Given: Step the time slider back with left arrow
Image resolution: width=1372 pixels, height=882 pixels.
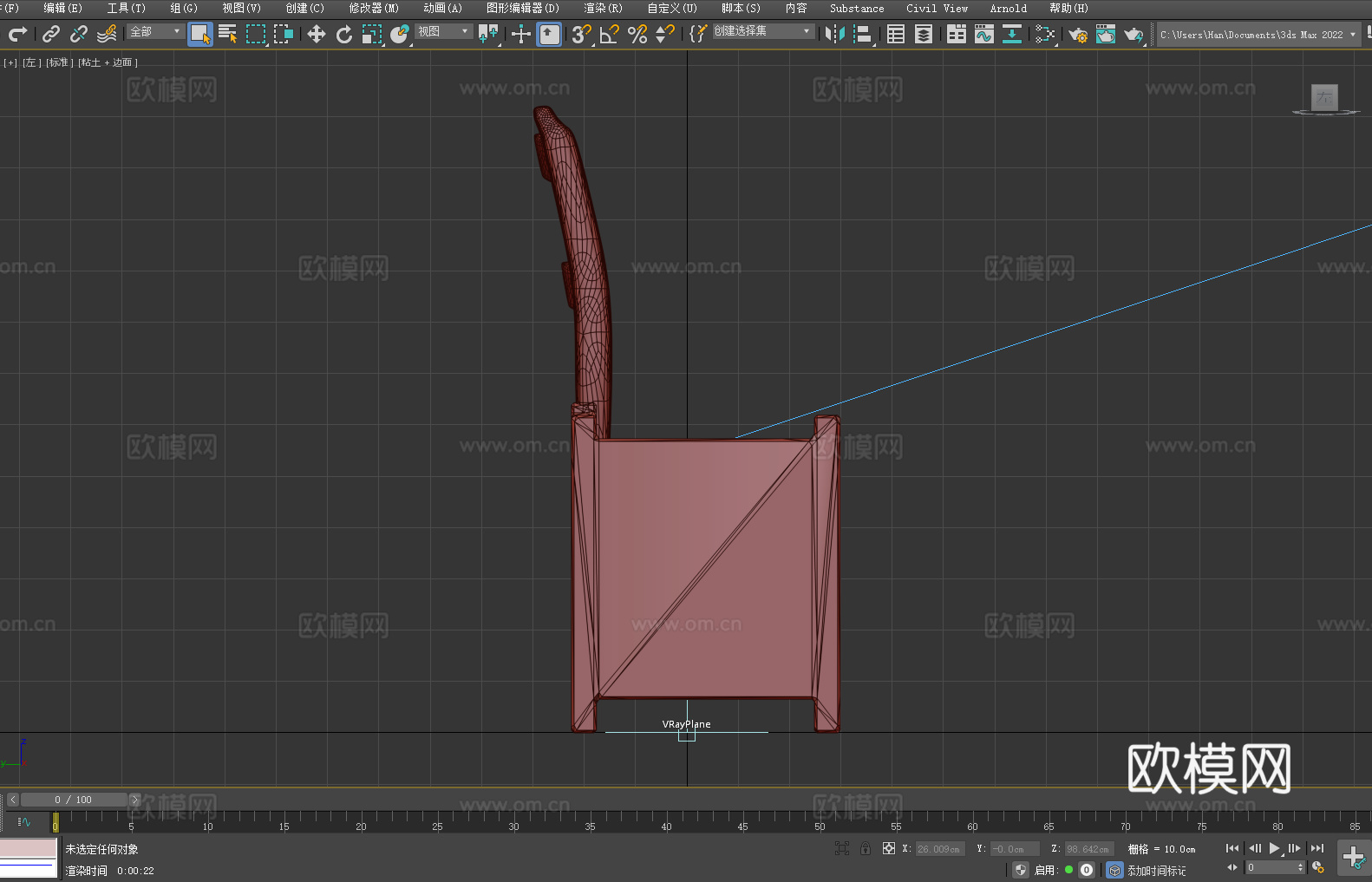Looking at the screenshot, I should (x=13, y=800).
